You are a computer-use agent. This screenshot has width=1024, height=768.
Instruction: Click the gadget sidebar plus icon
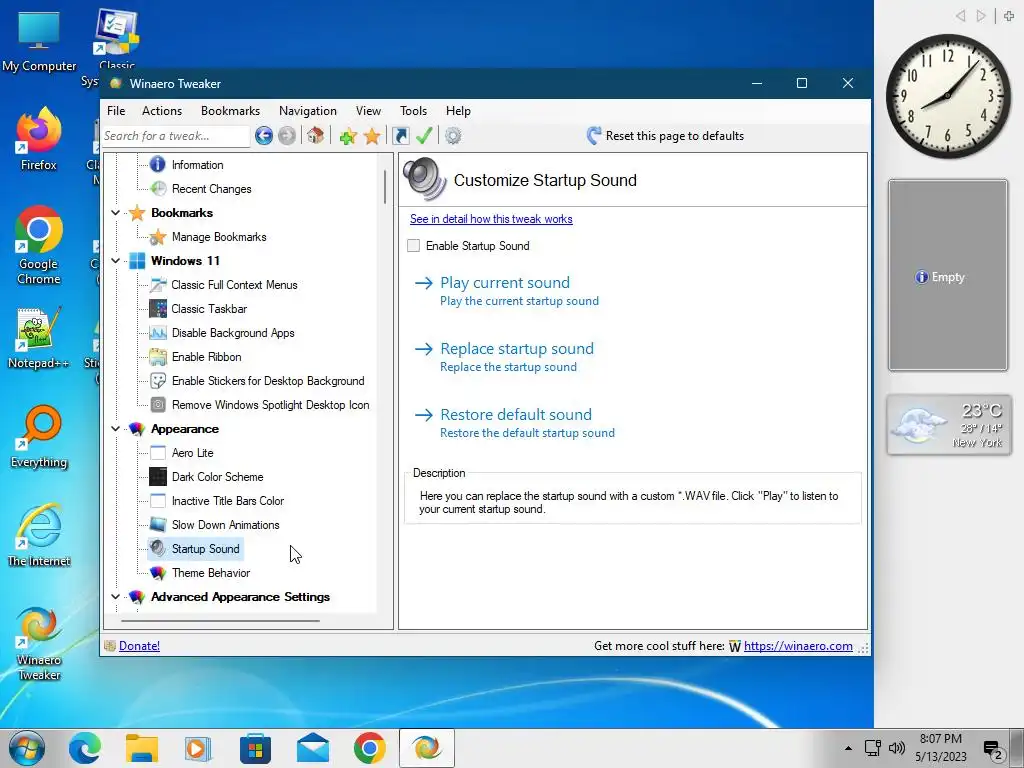click(1009, 16)
